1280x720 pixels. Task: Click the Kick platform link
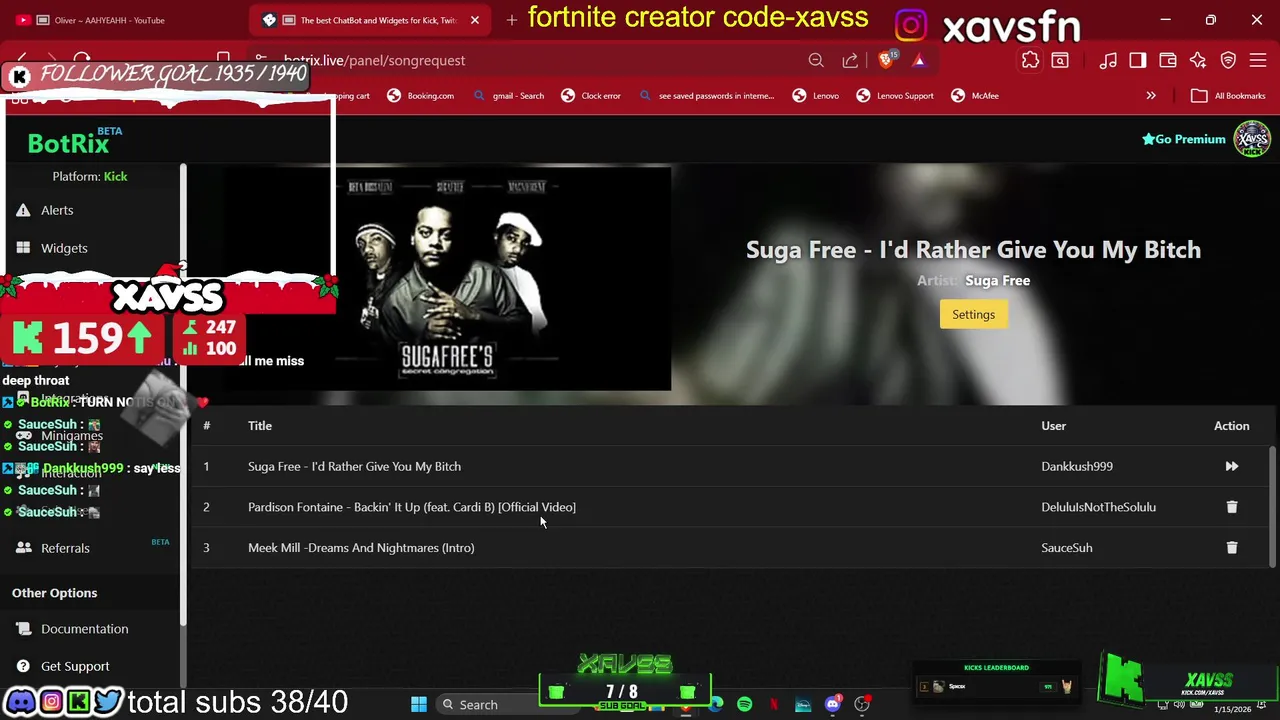point(115,176)
